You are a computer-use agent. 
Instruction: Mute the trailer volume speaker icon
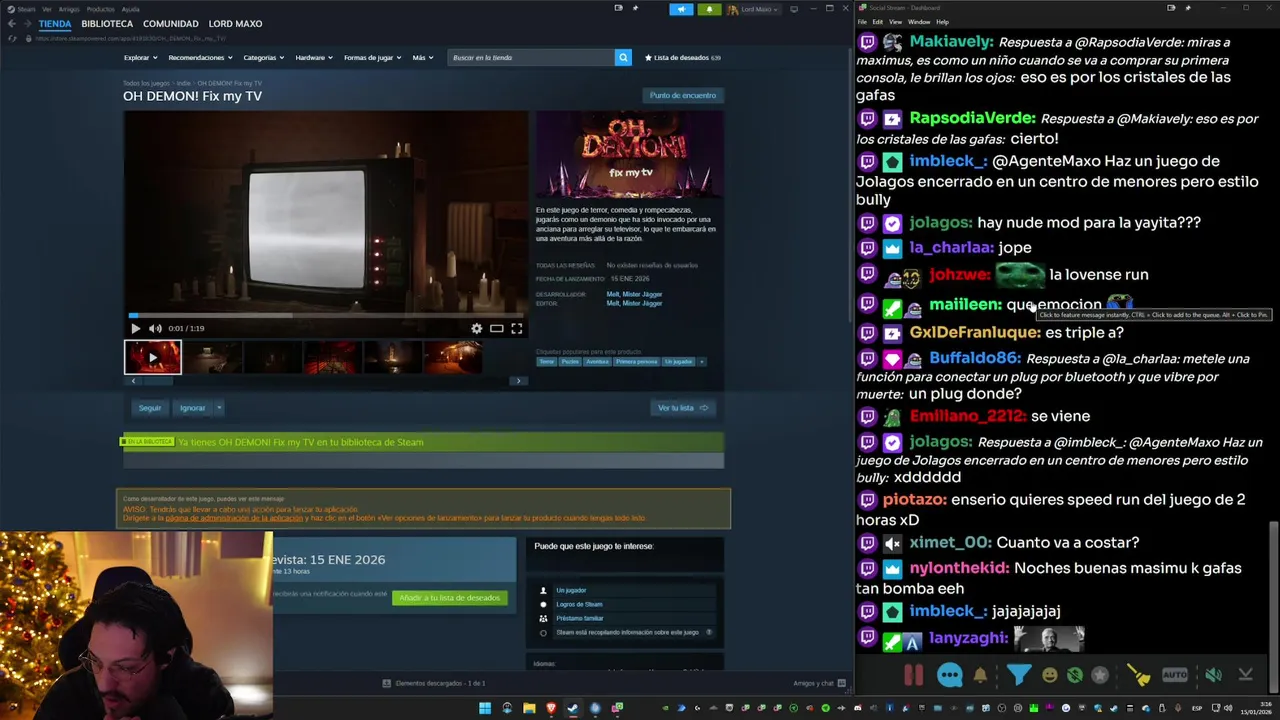[x=155, y=328]
